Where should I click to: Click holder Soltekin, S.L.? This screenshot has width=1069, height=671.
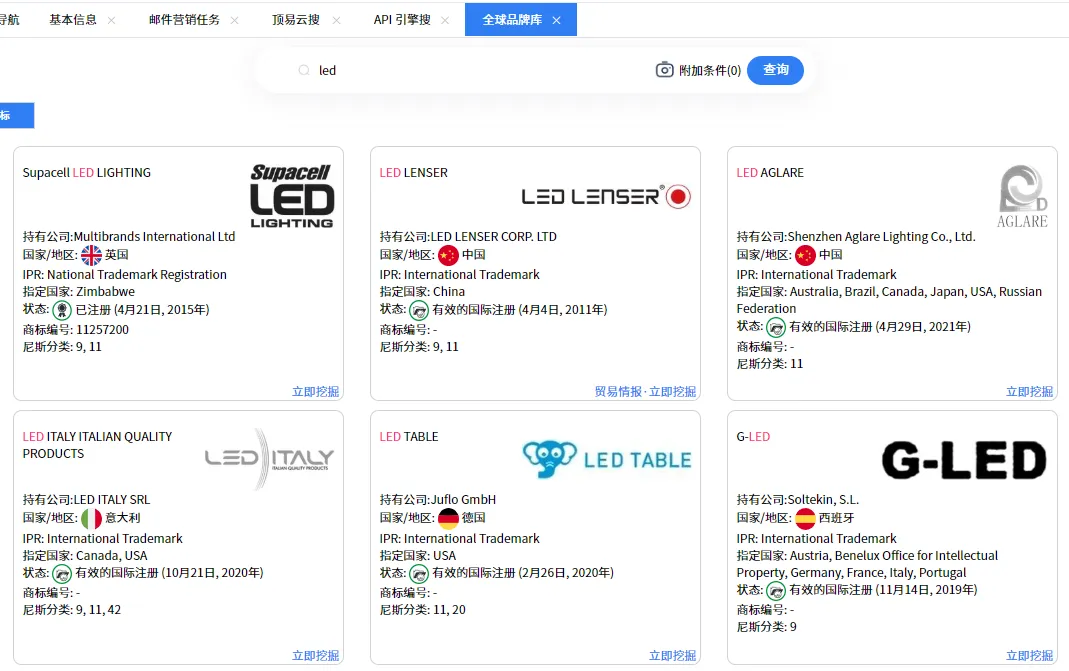[x=824, y=500]
